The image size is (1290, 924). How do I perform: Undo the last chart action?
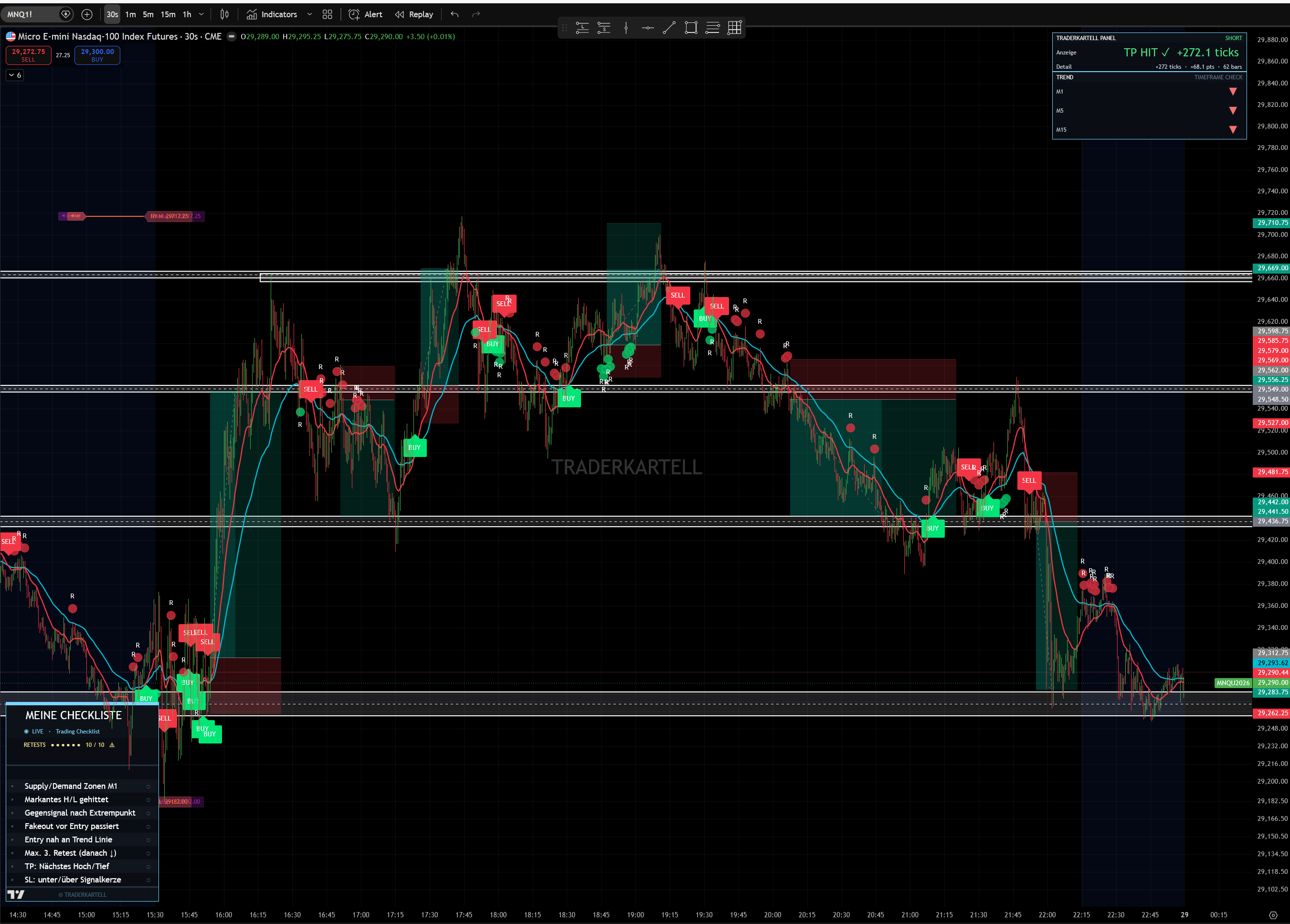click(455, 14)
